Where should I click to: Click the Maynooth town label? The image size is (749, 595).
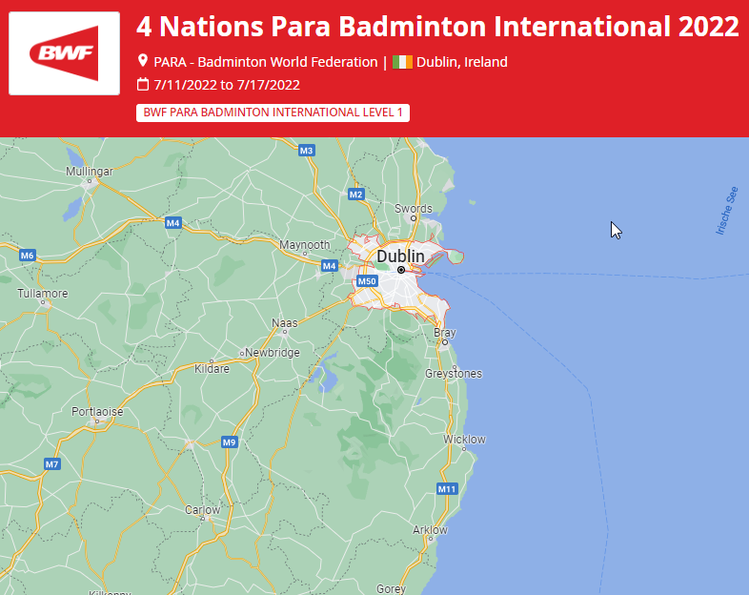coord(305,244)
